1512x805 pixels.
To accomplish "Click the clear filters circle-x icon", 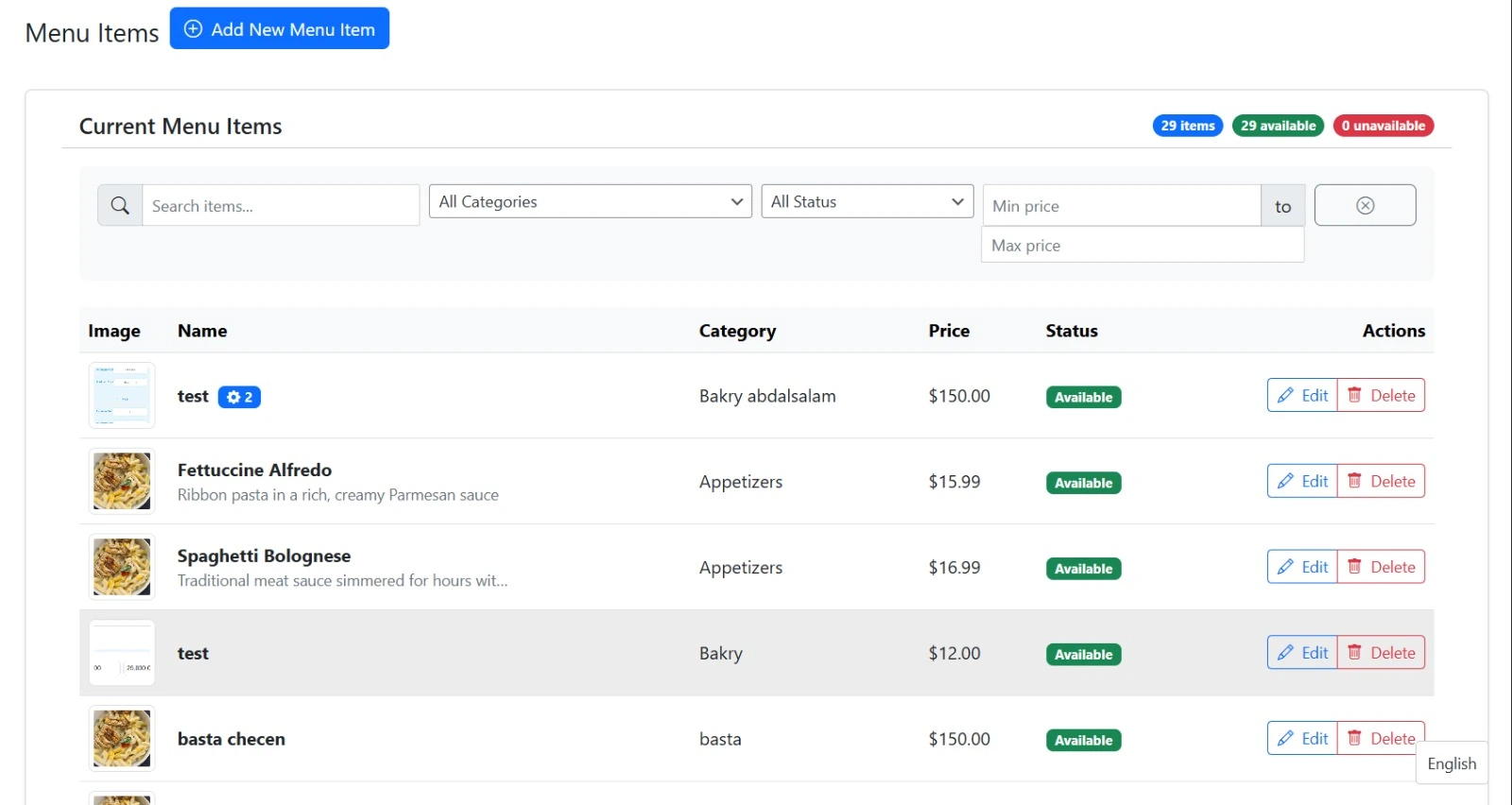I will [1365, 205].
